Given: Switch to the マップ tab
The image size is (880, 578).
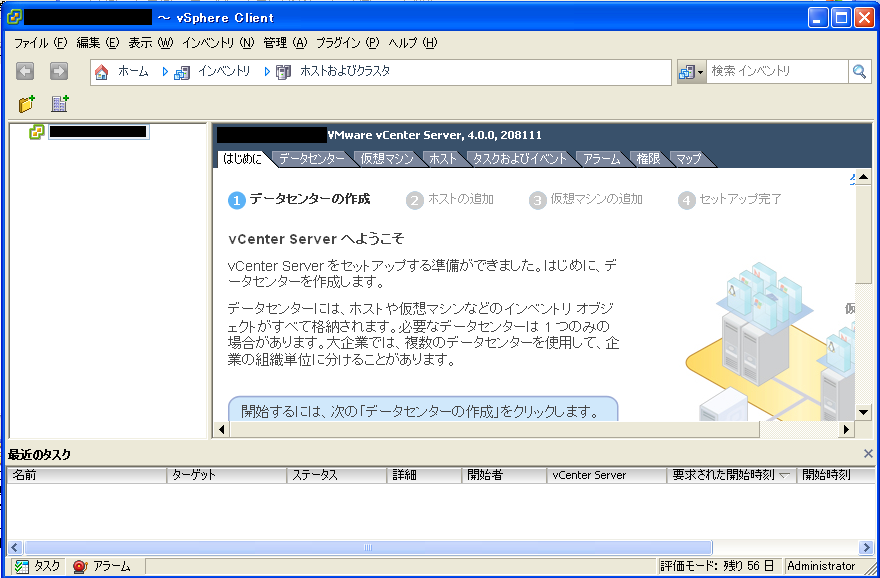Looking at the screenshot, I should [689, 159].
